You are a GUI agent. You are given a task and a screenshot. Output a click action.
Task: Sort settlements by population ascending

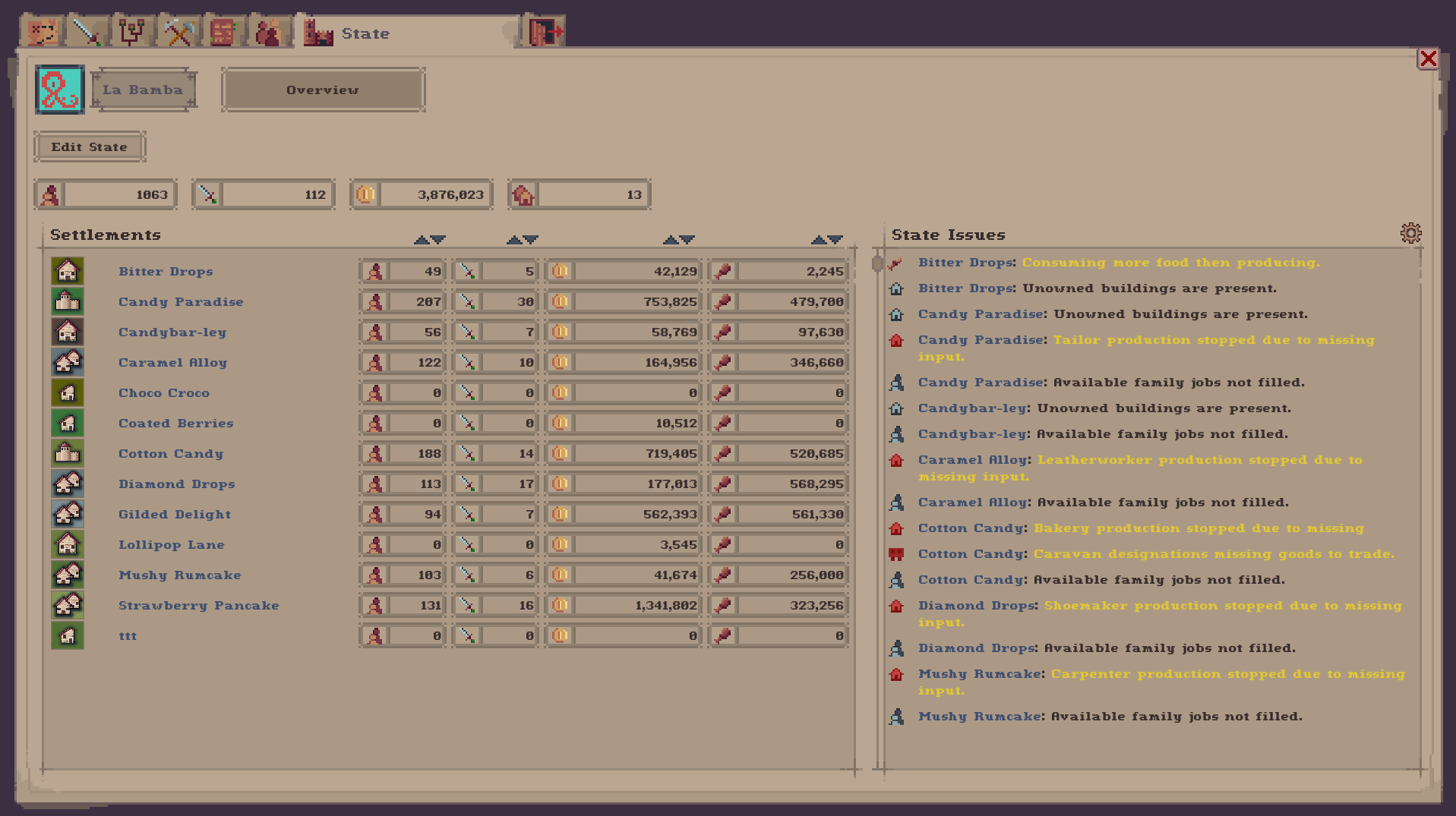coord(423,238)
